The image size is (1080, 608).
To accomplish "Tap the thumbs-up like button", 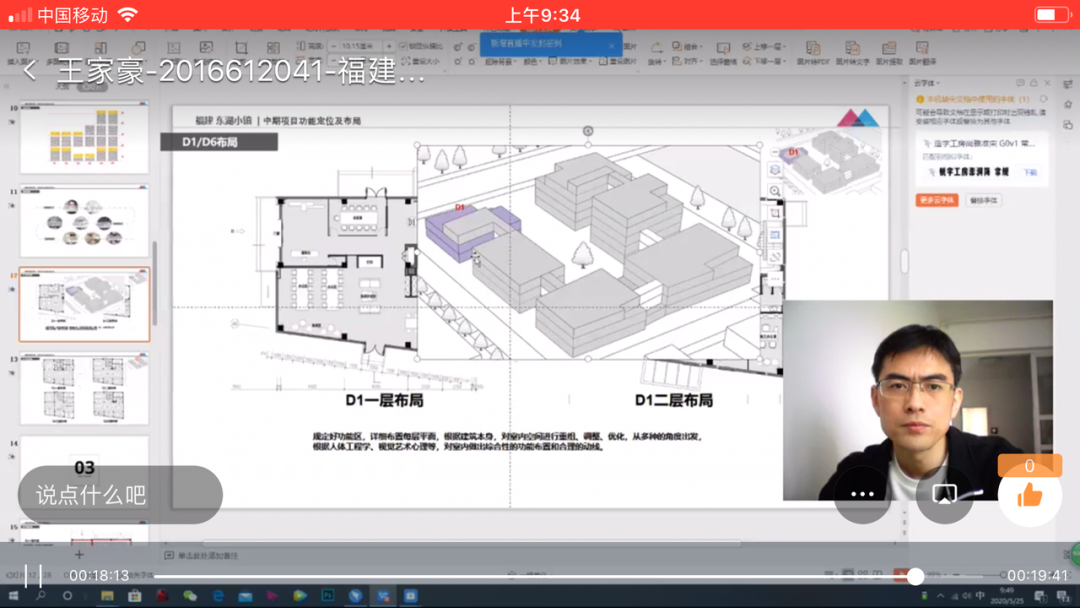I will pos(1029,494).
